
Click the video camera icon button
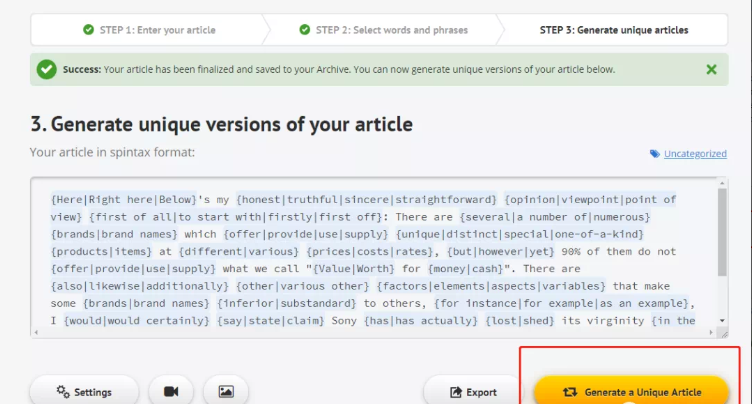coord(171,391)
